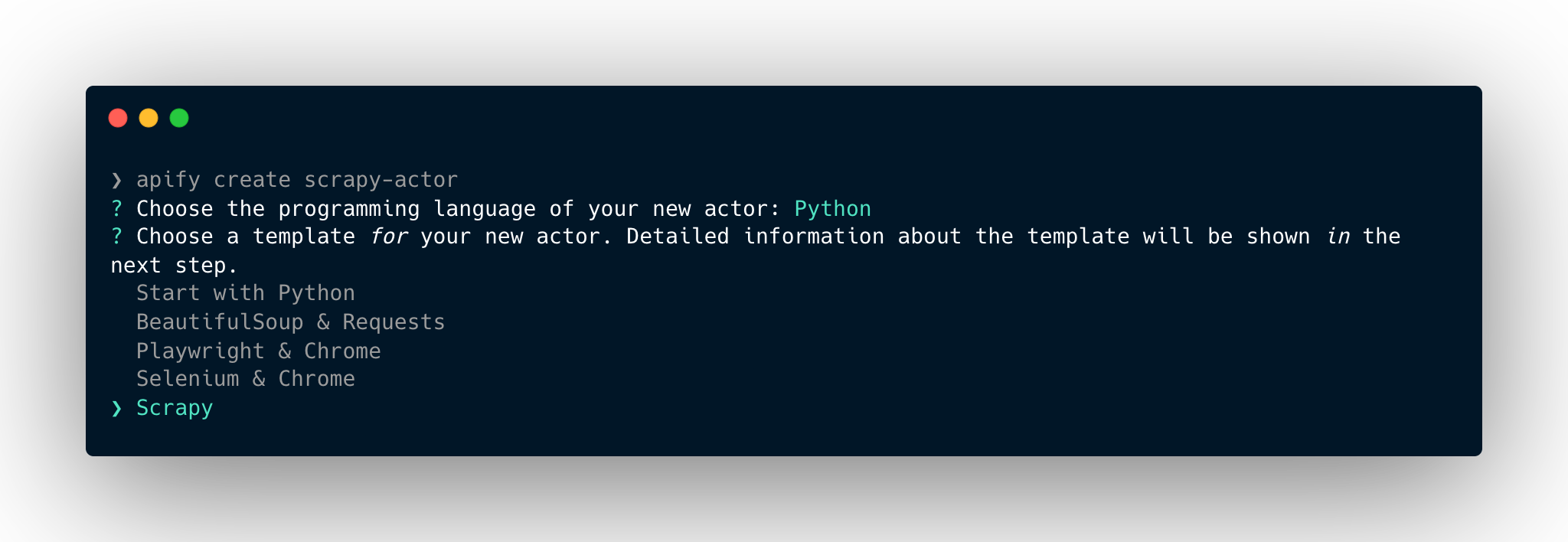Click the prompt chevron before apify command

pos(116,180)
